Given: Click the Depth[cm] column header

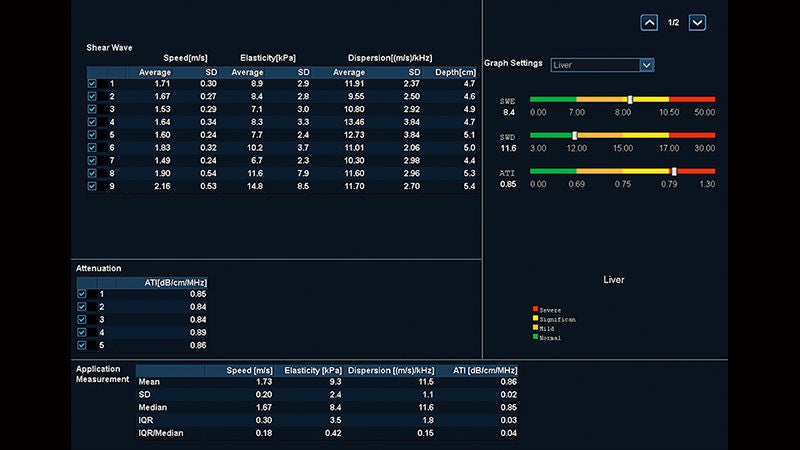Looking at the screenshot, I should coord(453,72).
